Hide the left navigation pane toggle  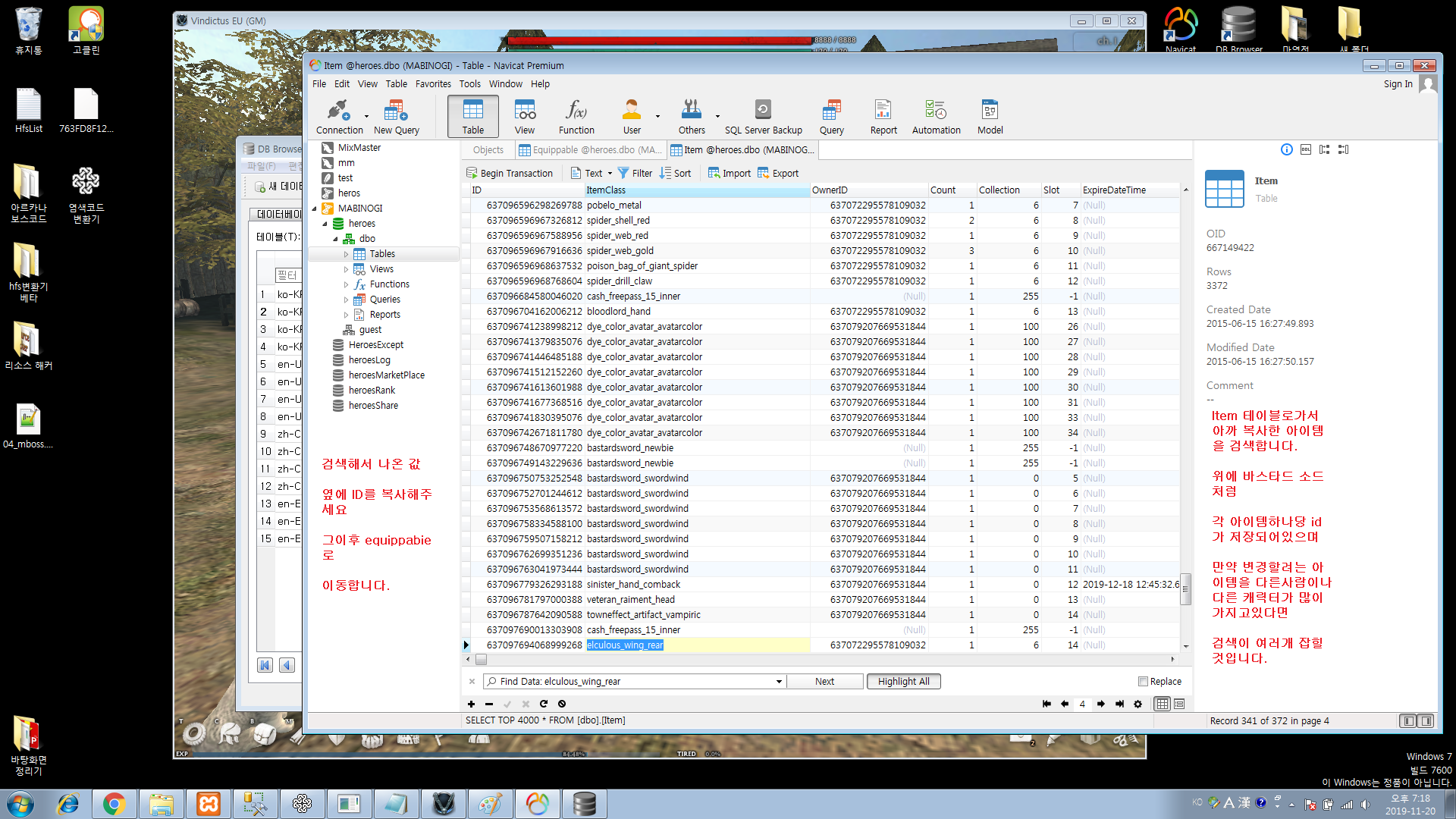pyautogui.click(x=1408, y=721)
